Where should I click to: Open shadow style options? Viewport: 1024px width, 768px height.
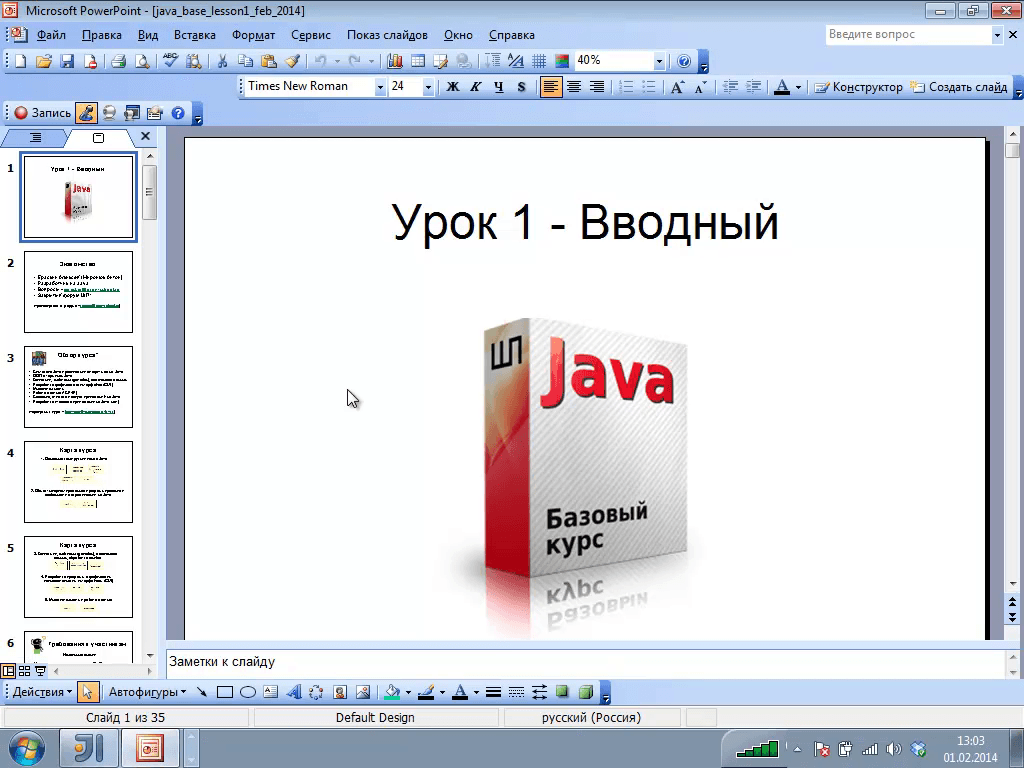click(x=562, y=692)
